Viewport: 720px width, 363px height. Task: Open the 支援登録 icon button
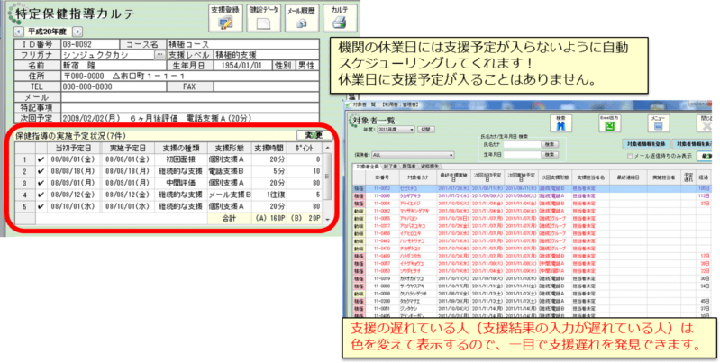tap(225, 18)
